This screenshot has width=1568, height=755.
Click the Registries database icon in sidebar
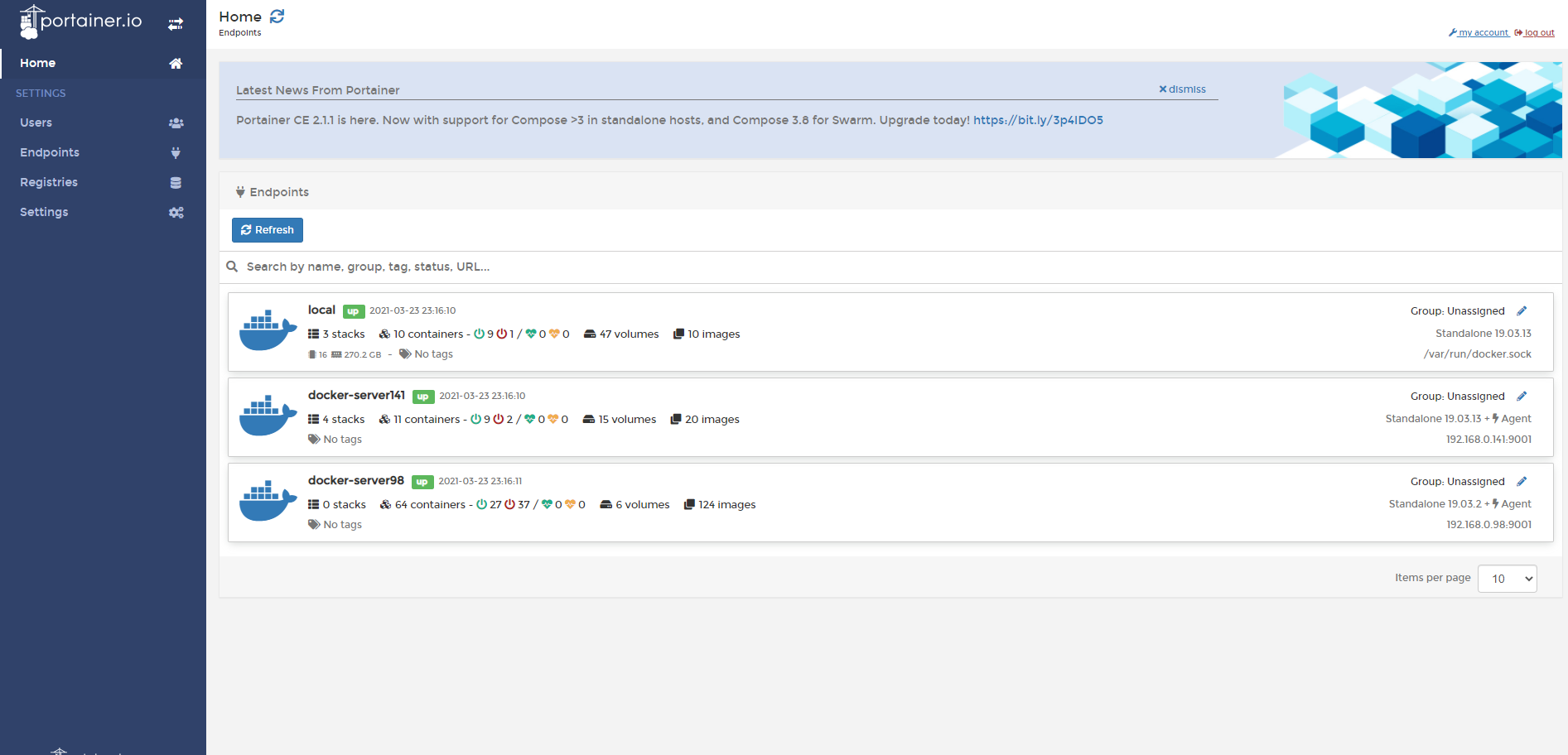pos(176,183)
